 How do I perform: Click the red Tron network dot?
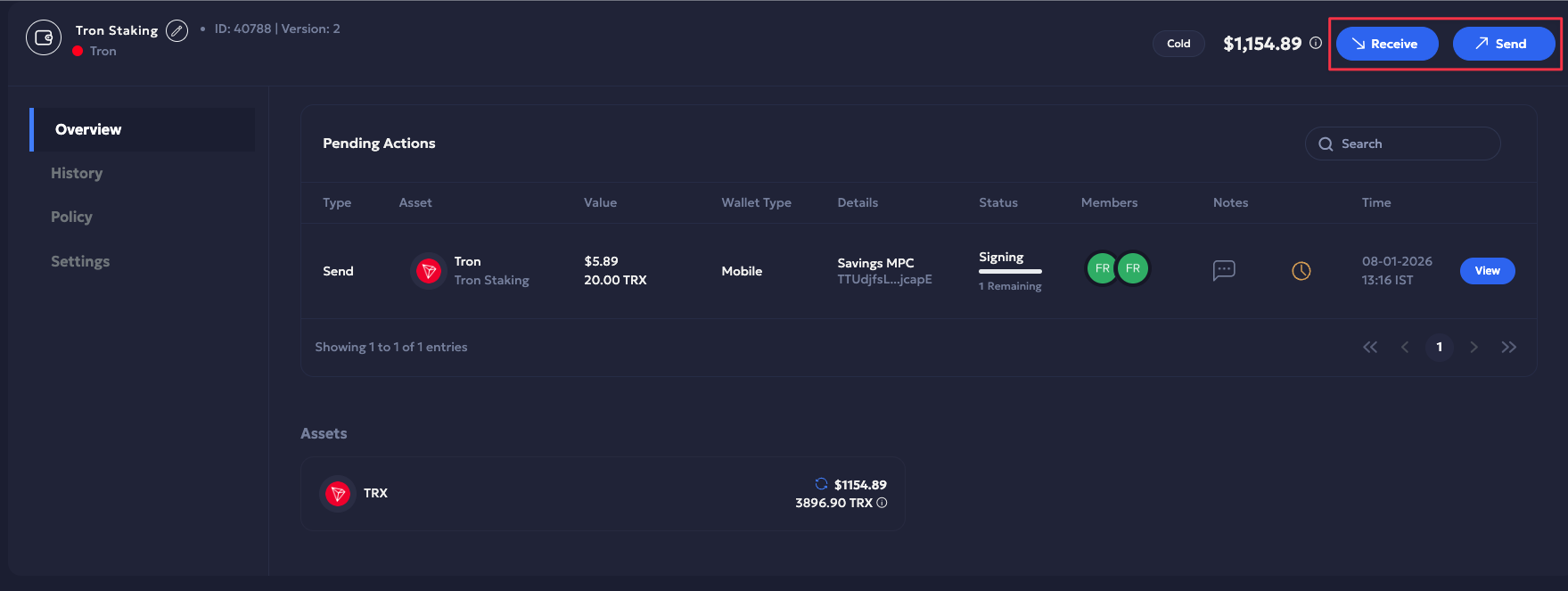click(x=78, y=52)
